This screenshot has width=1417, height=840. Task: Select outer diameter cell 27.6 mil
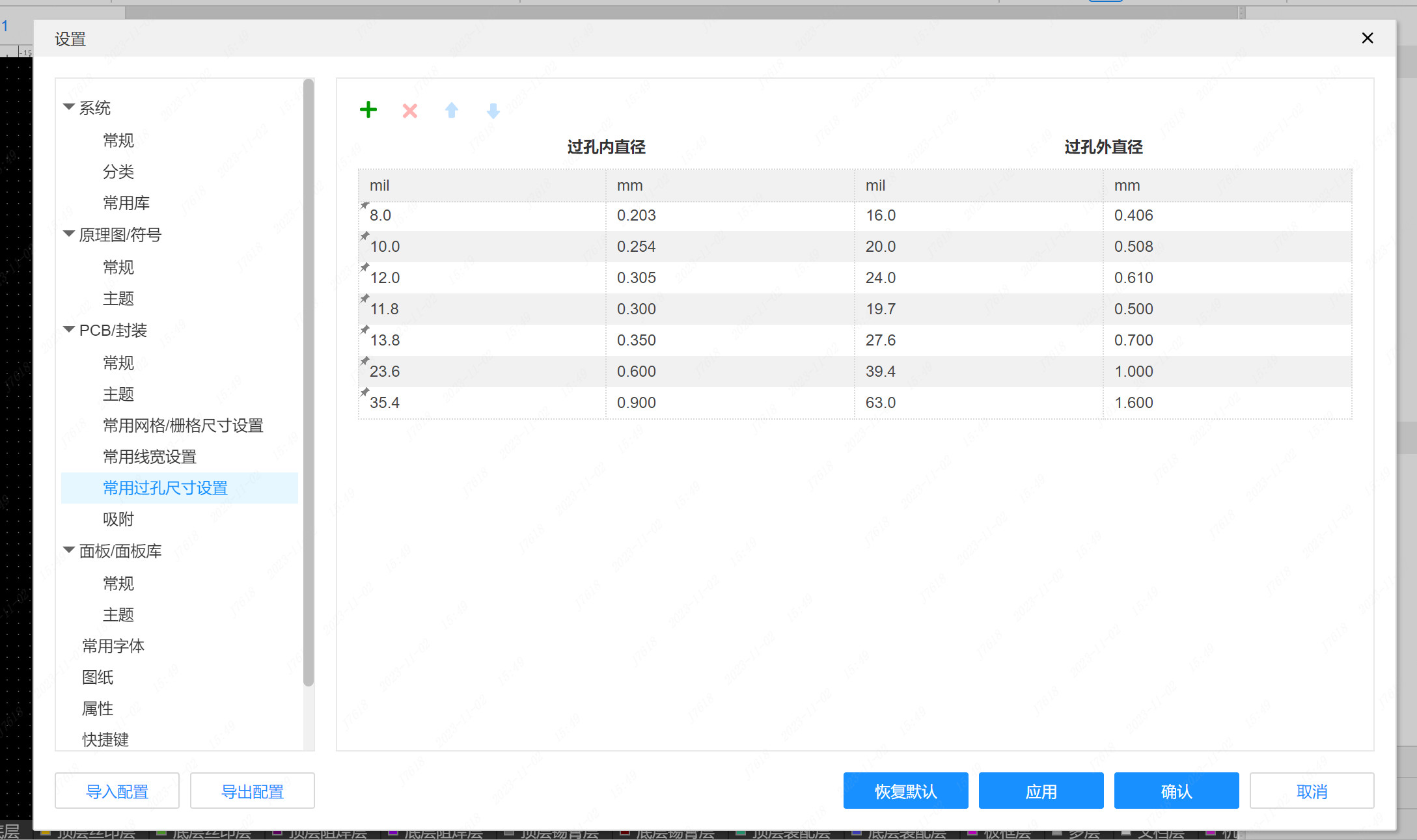click(979, 340)
